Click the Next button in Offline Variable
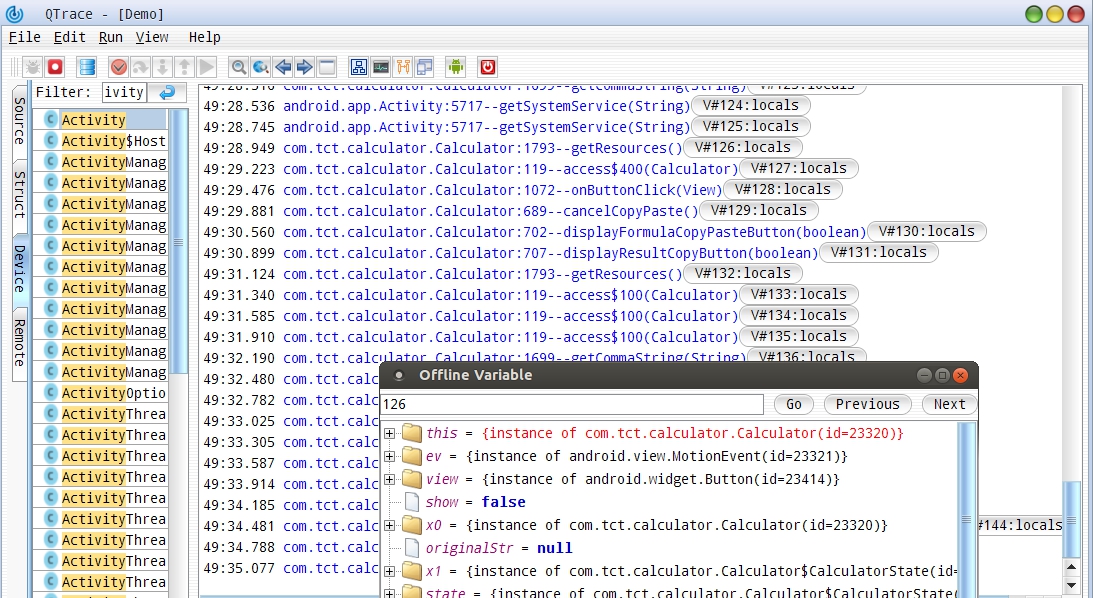Image resolution: width=1093 pixels, height=598 pixels. 948,404
